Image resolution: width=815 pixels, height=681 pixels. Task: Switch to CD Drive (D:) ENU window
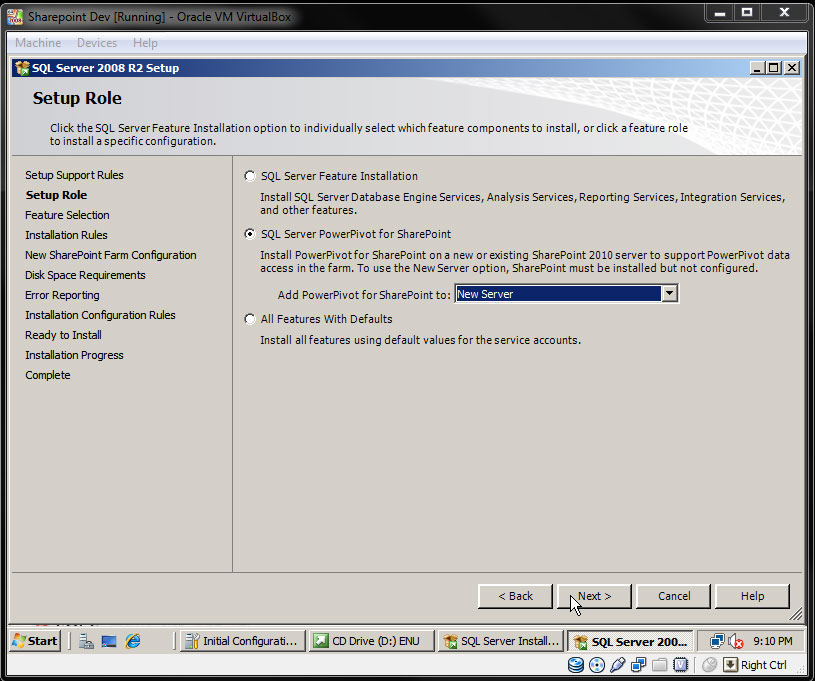click(371, 641)
